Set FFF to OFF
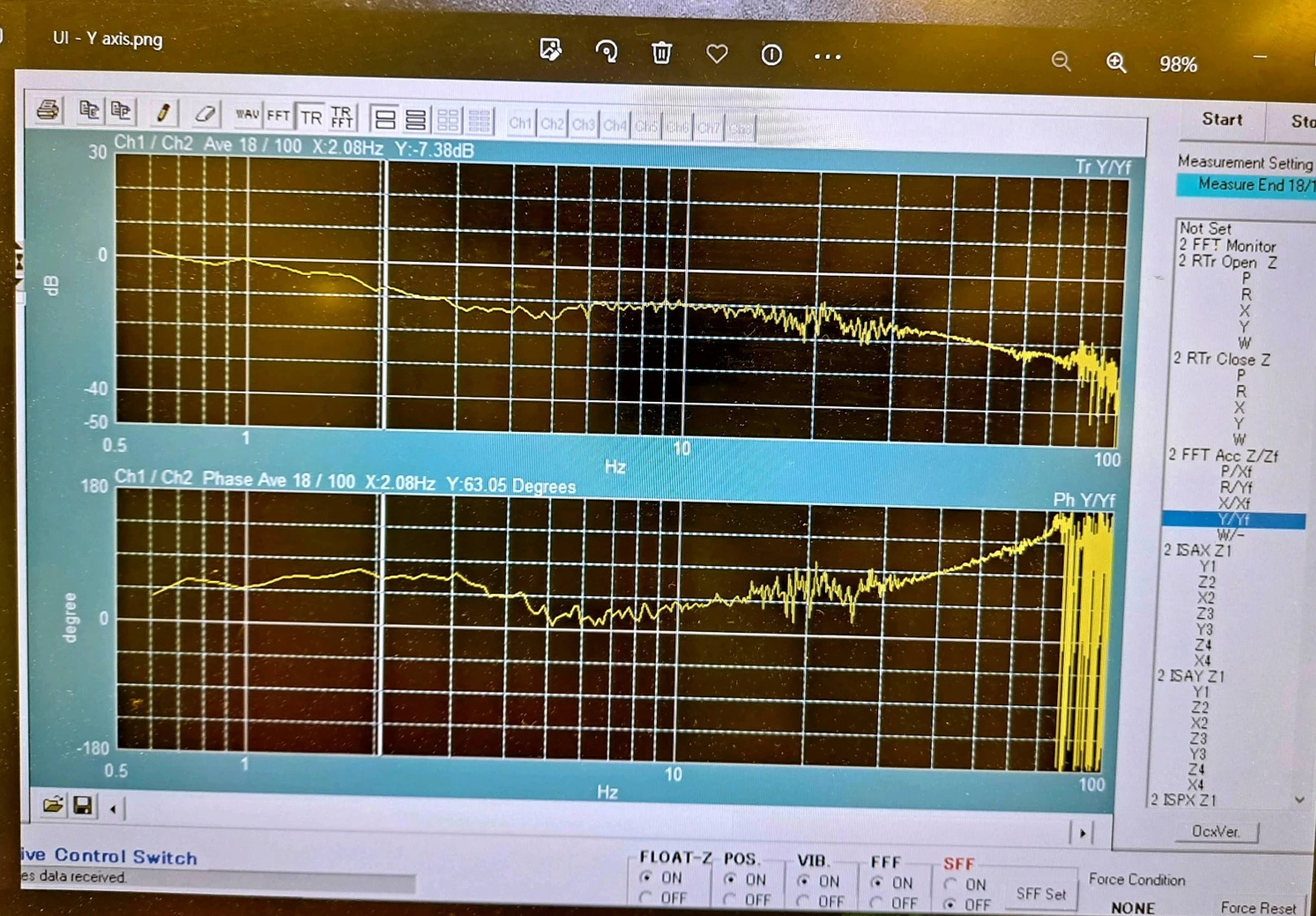1316x916 pixels. [x=877, y=903]
